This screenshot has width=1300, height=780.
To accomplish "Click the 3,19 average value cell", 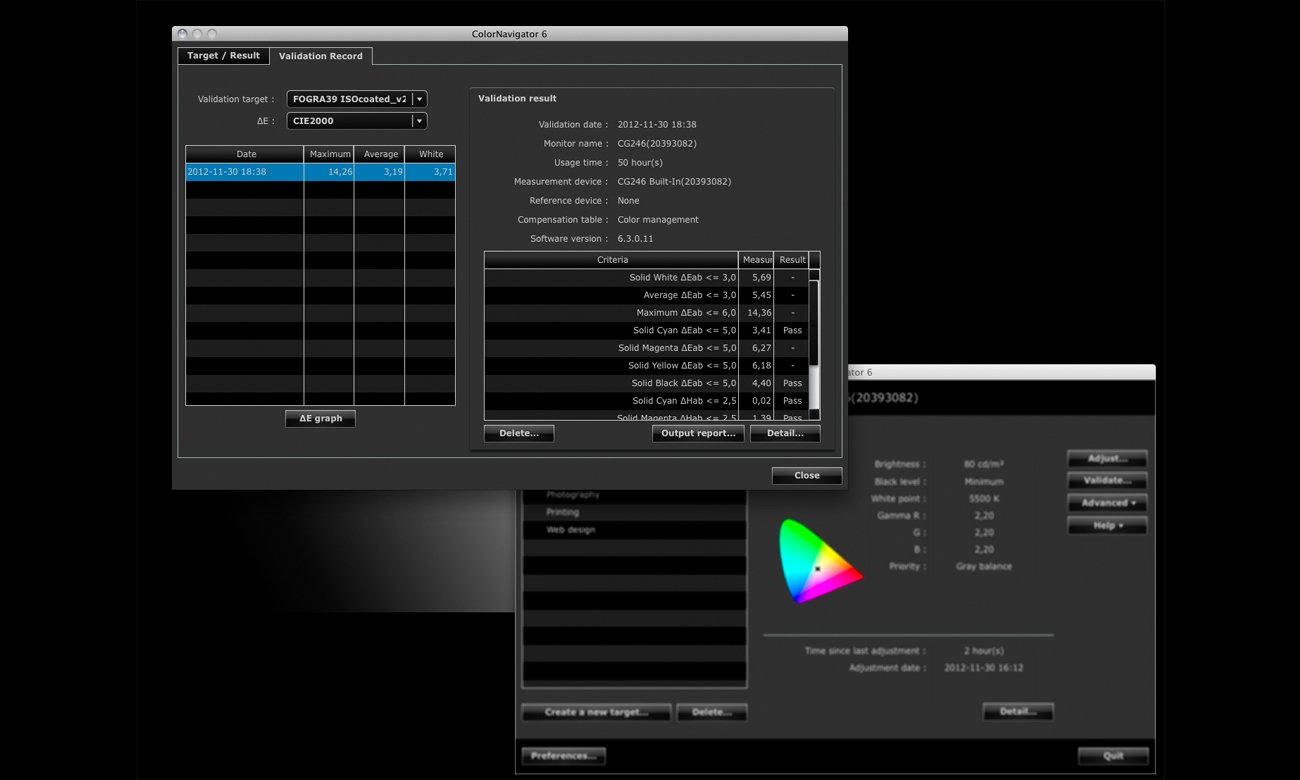I will 380,172.
